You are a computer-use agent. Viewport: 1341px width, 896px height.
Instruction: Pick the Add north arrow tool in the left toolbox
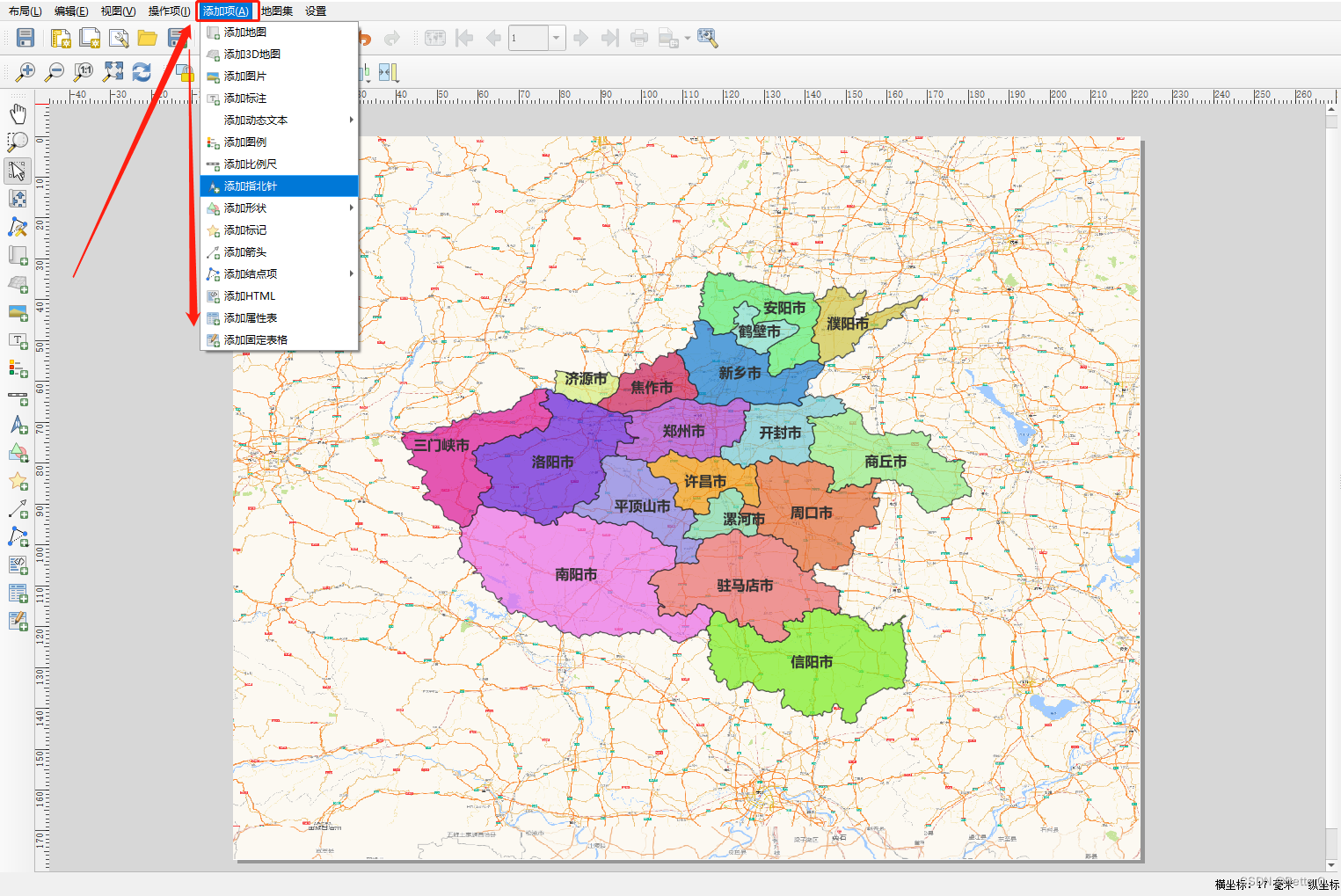(x=18, y=426)
